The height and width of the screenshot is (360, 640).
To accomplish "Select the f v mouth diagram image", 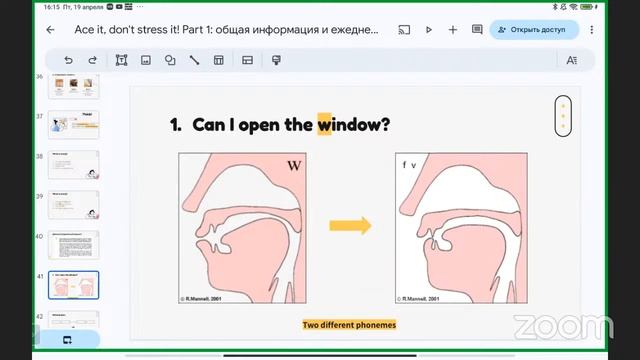I will click(x=461, y=228).
